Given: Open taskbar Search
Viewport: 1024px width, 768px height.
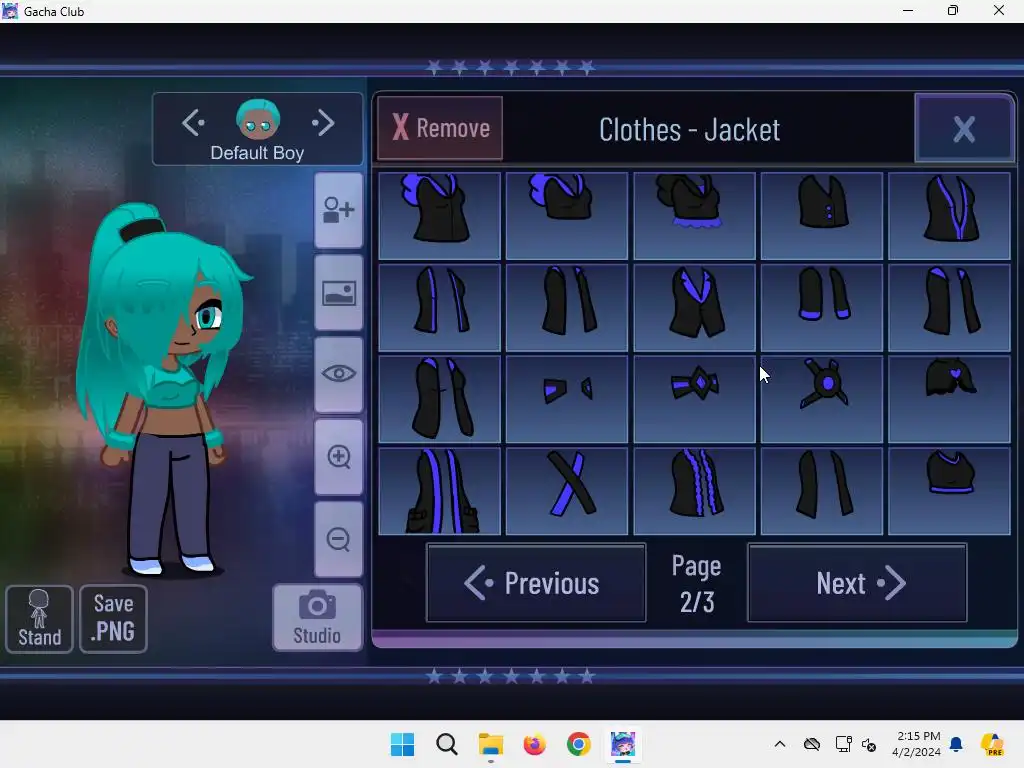Looking at the screenshot, I should [447, 744].
